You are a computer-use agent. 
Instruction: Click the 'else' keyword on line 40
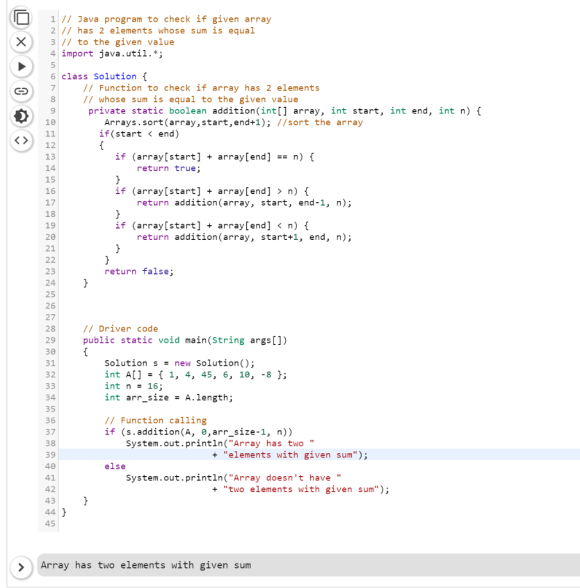115,466
